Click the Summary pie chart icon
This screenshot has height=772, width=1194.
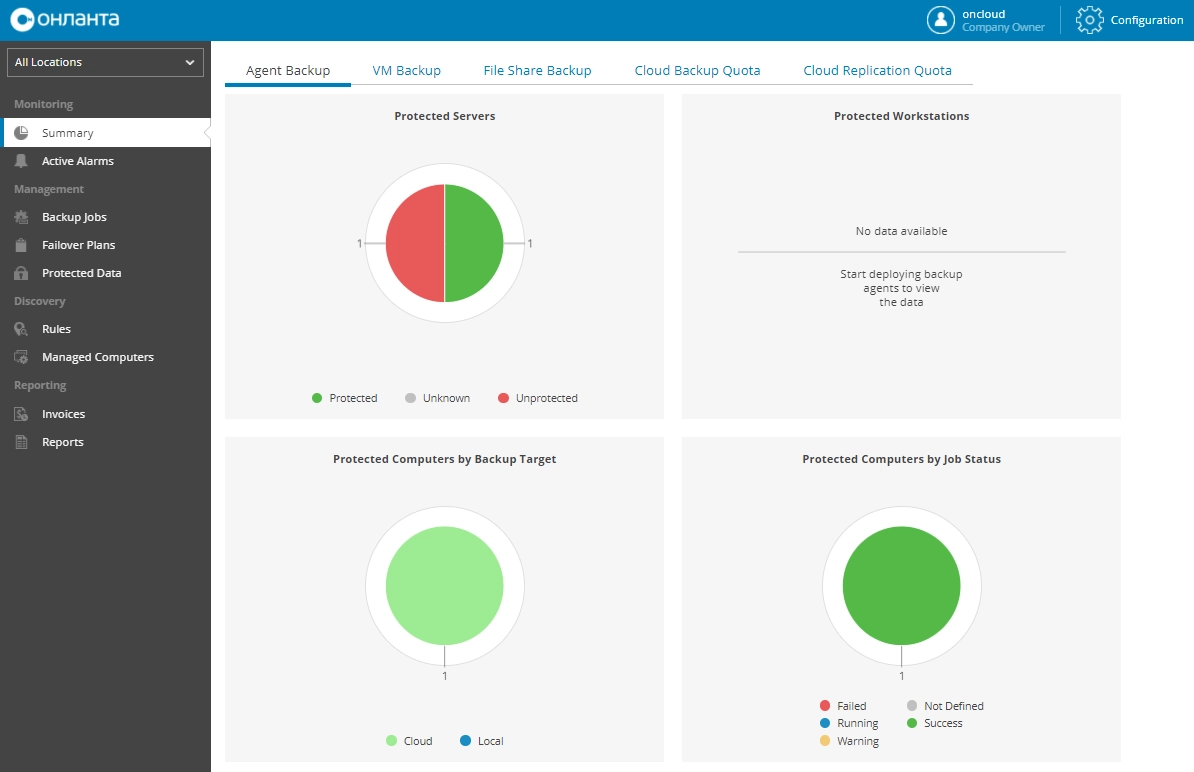tap(21, 133)
